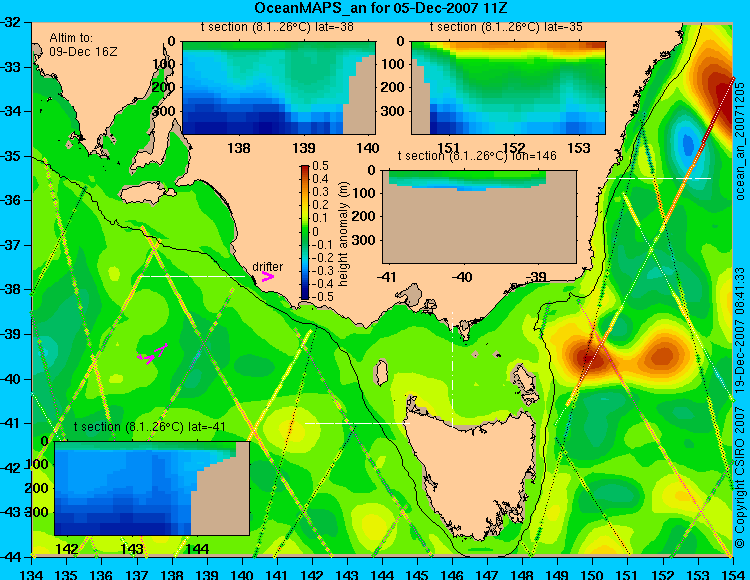Image resolution: width=750 pixels, height=580 pixels.
Task: Click the '300' depth label of lon=146 inset
Action: click(x=364, y=240)
